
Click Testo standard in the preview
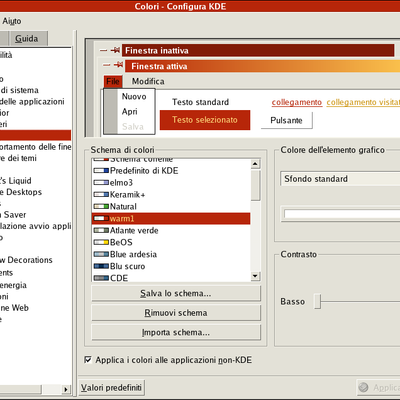[200, 102]
